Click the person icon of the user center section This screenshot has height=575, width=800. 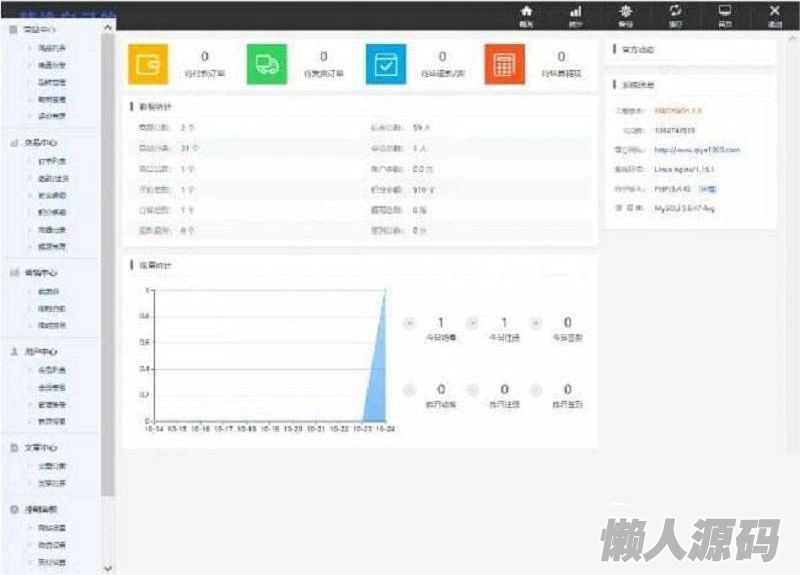14,352
